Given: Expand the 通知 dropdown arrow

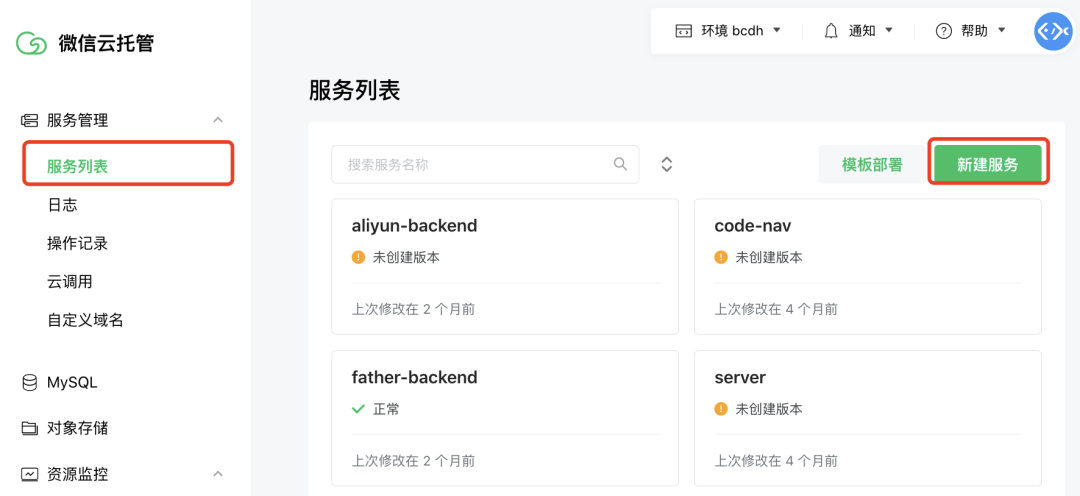Looking at the screenshot, I should (889, 31).
